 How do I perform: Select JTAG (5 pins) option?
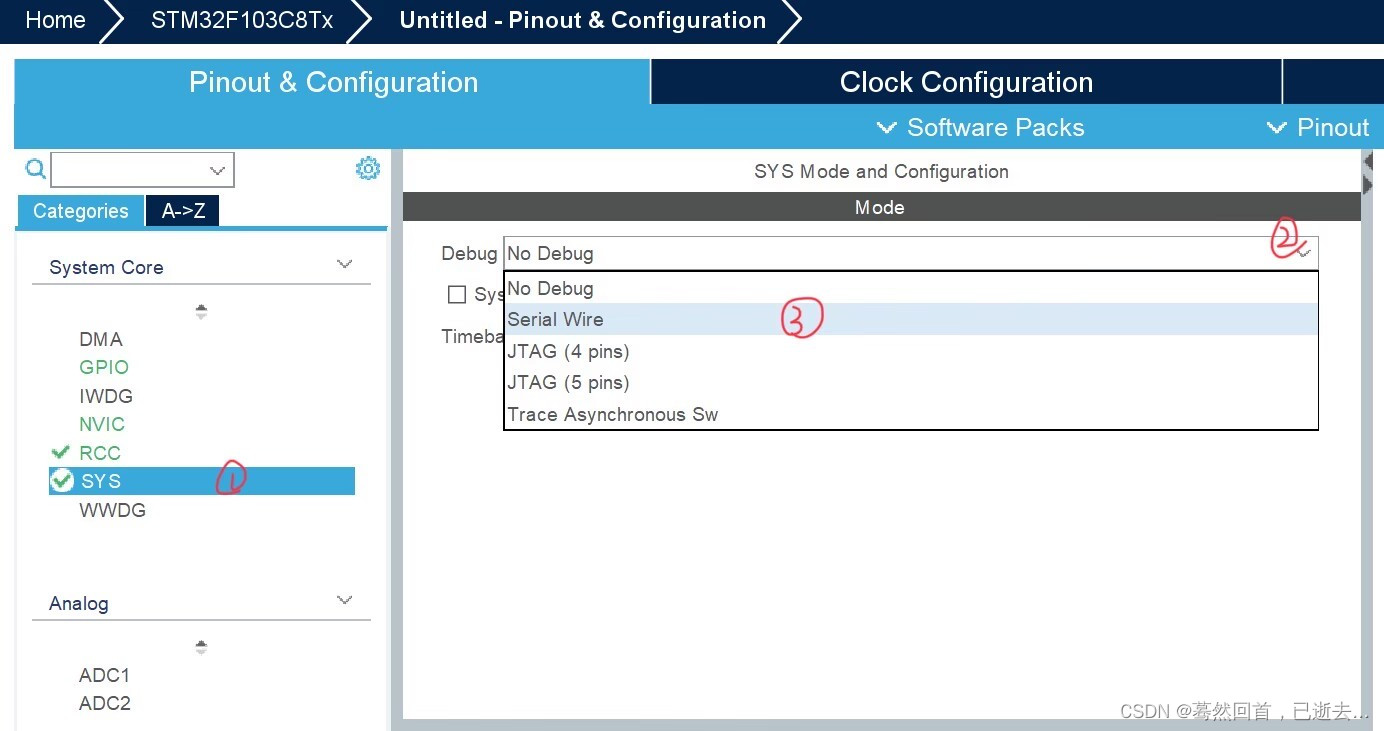click(x=911, y=382)
